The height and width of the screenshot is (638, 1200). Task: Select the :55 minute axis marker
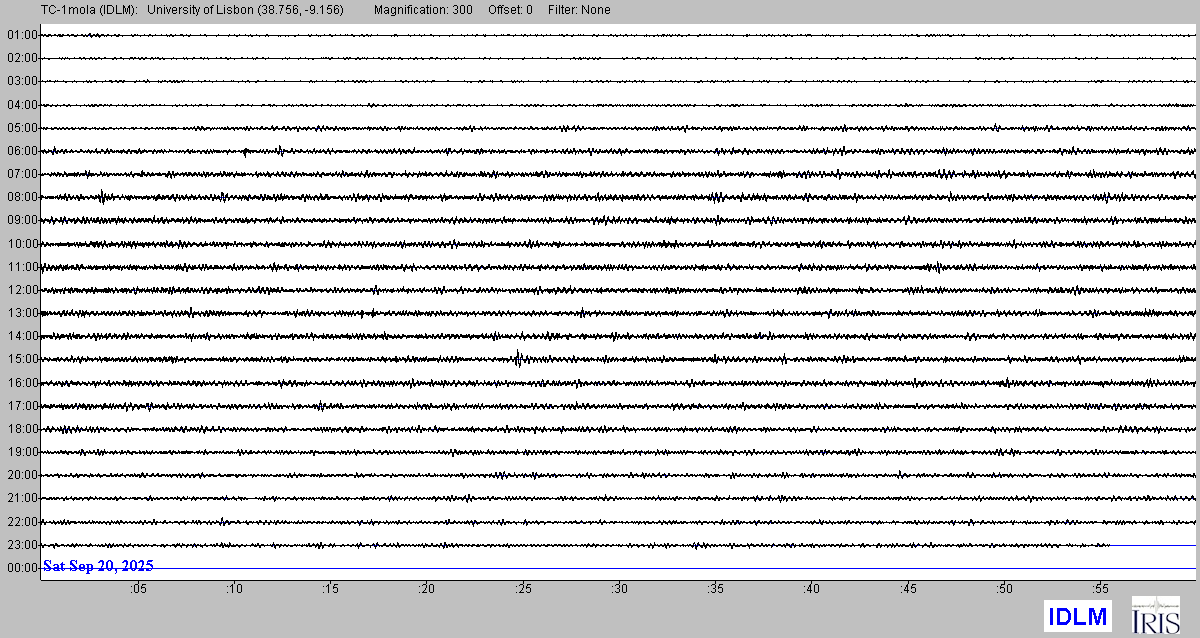point(1100,590)
